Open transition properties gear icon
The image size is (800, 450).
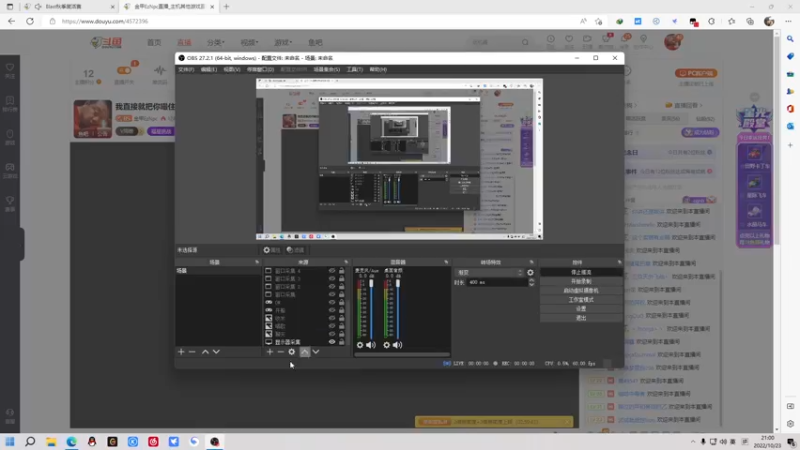pyautogui.click(x=530, y=272)
